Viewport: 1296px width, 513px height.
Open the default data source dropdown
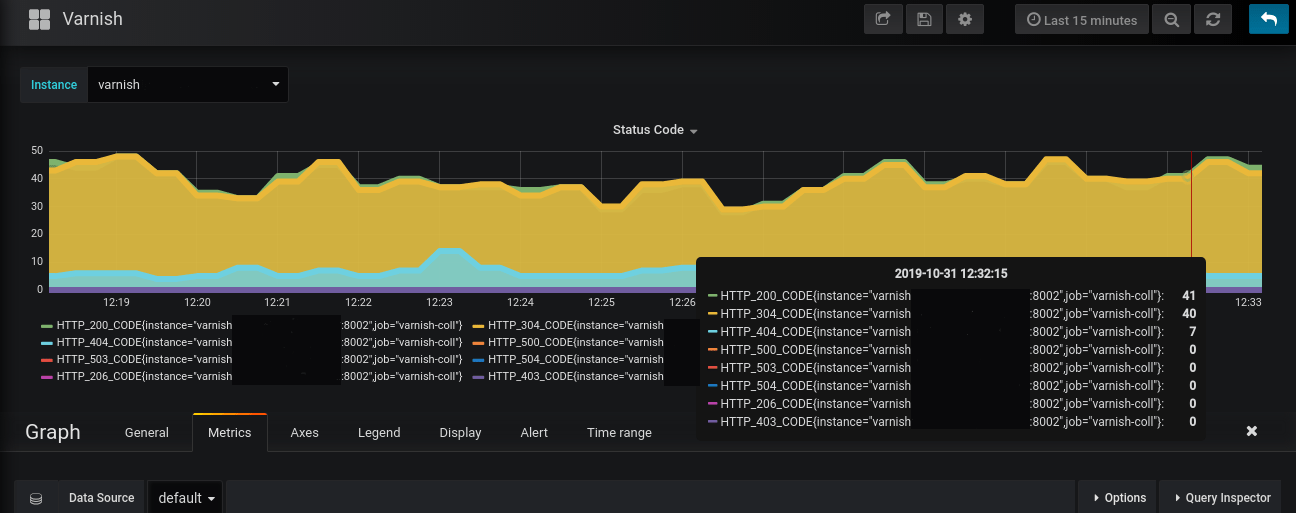tap(187, 498)
